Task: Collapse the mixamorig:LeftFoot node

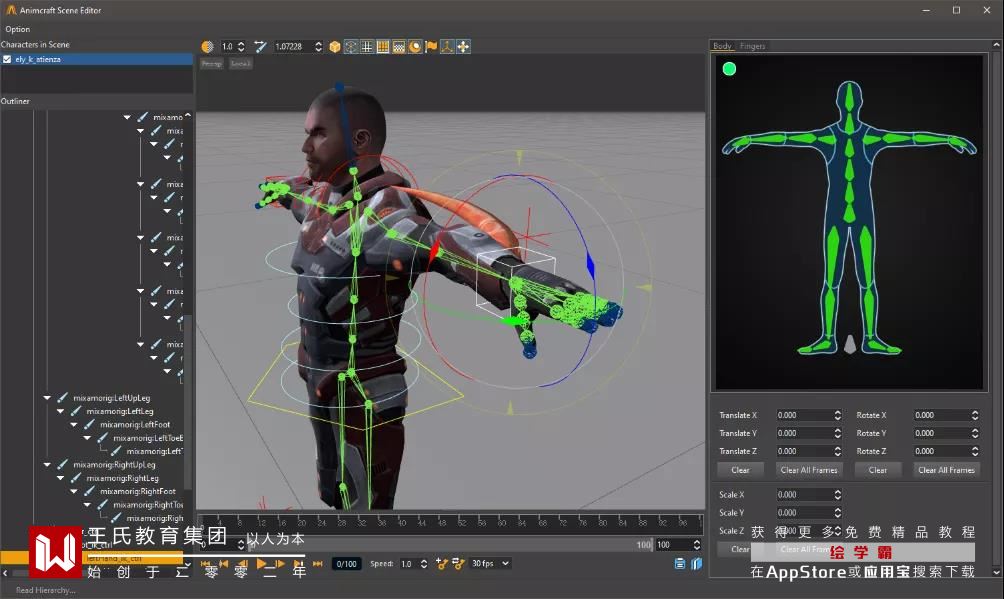Action: click(x=74, y=425)
